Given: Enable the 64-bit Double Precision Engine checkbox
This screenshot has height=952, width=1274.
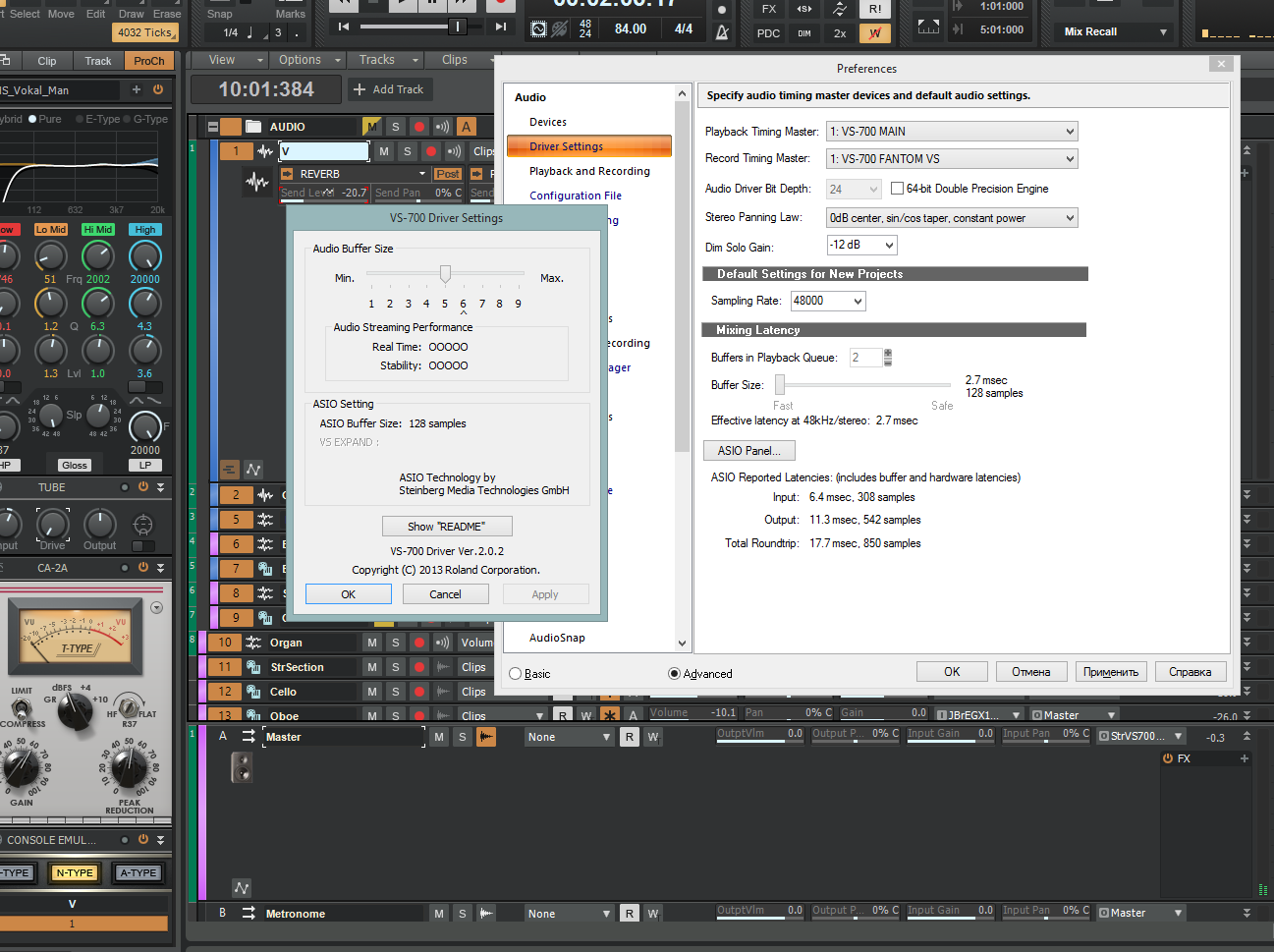Looking at the screenshot, I should (x=897, y=189).
